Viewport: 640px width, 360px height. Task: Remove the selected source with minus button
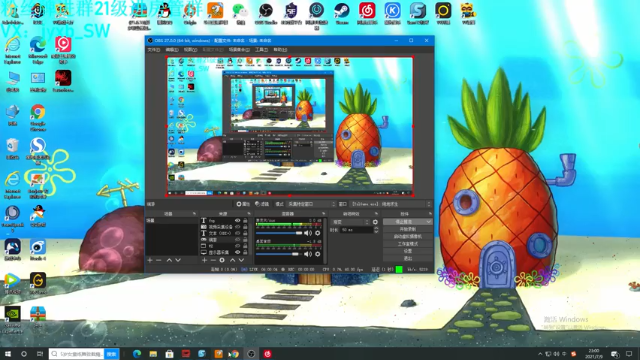(x=213, y=260)
